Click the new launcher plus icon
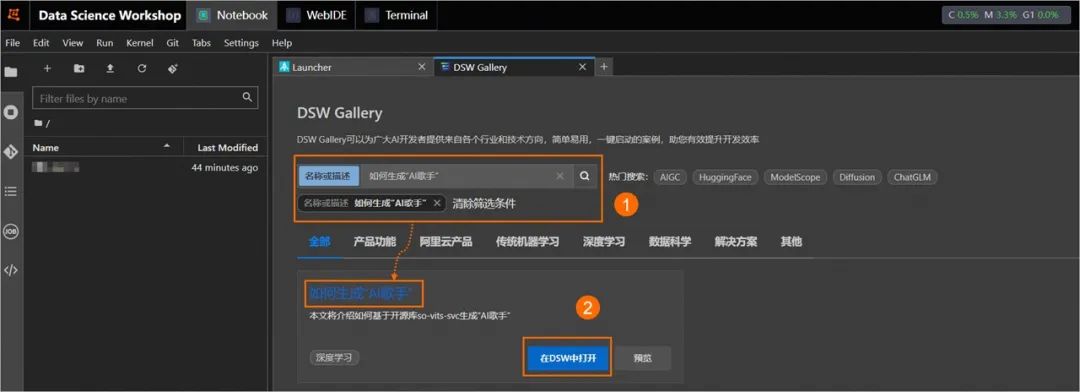 coord(48,68)
